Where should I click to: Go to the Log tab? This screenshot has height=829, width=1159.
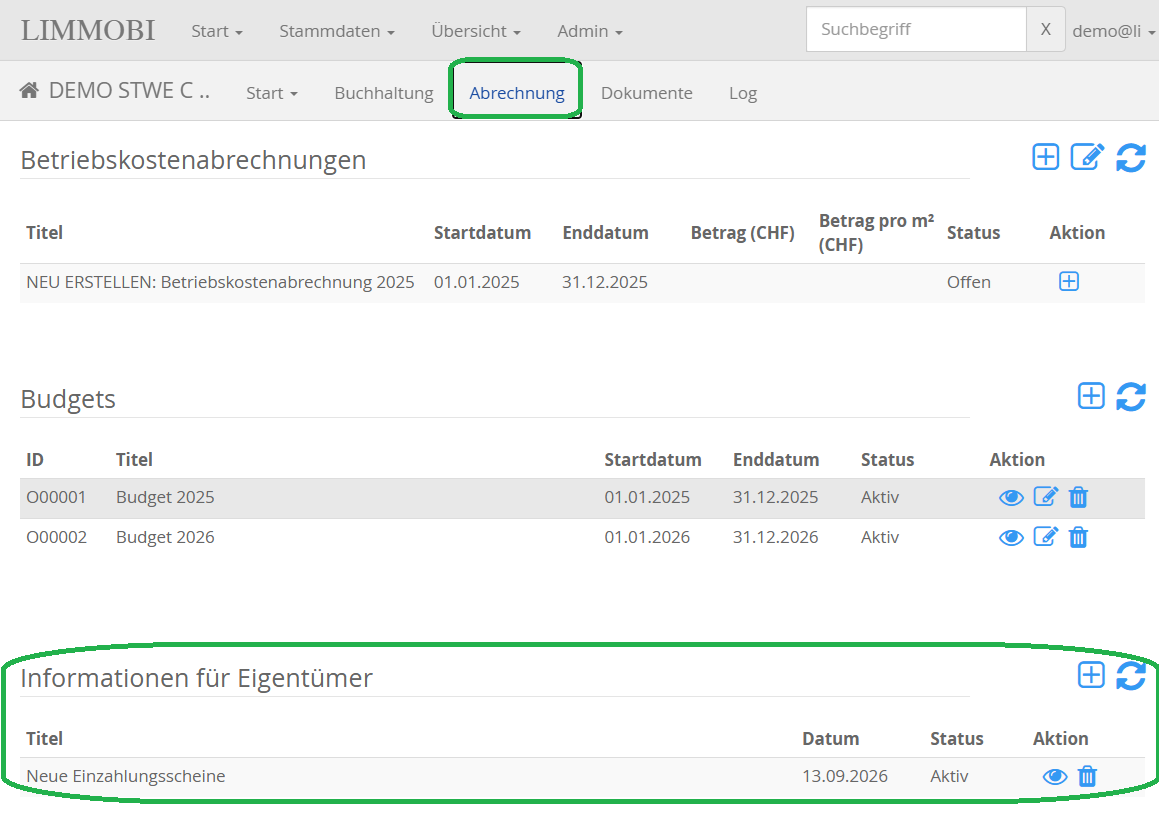point(743,93)
